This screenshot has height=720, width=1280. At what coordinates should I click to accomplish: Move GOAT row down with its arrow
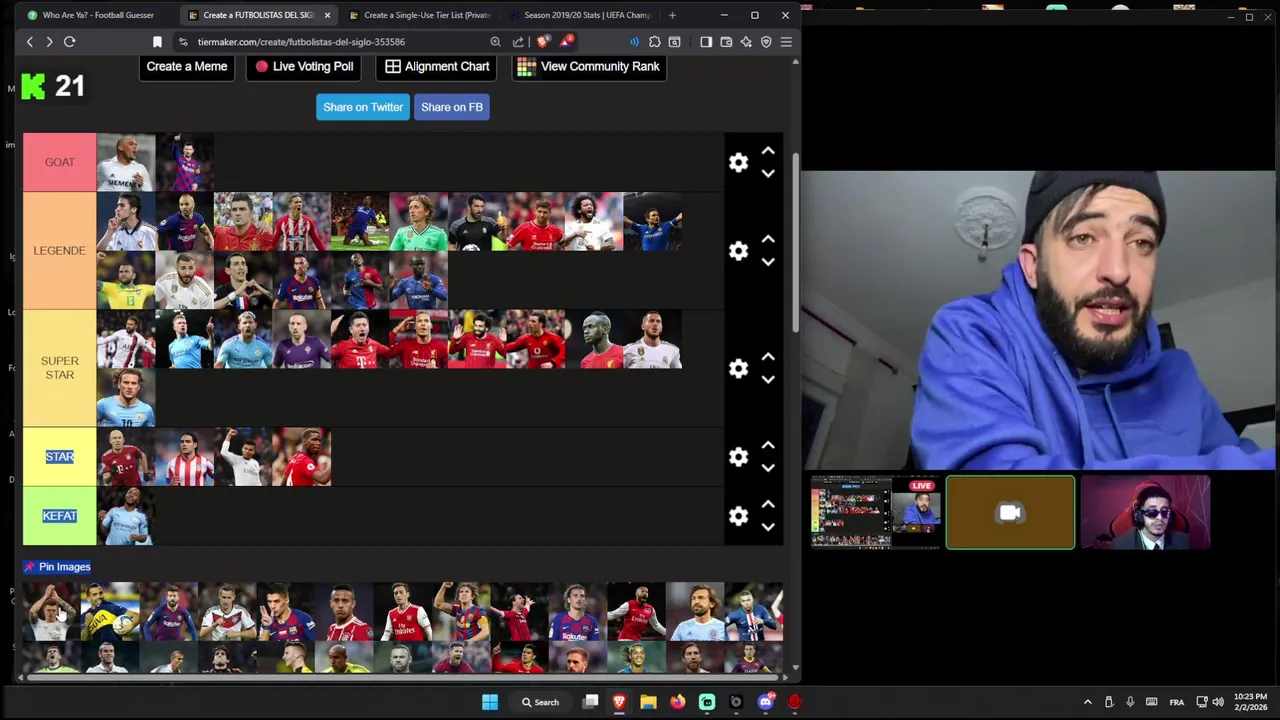(768, 174)
